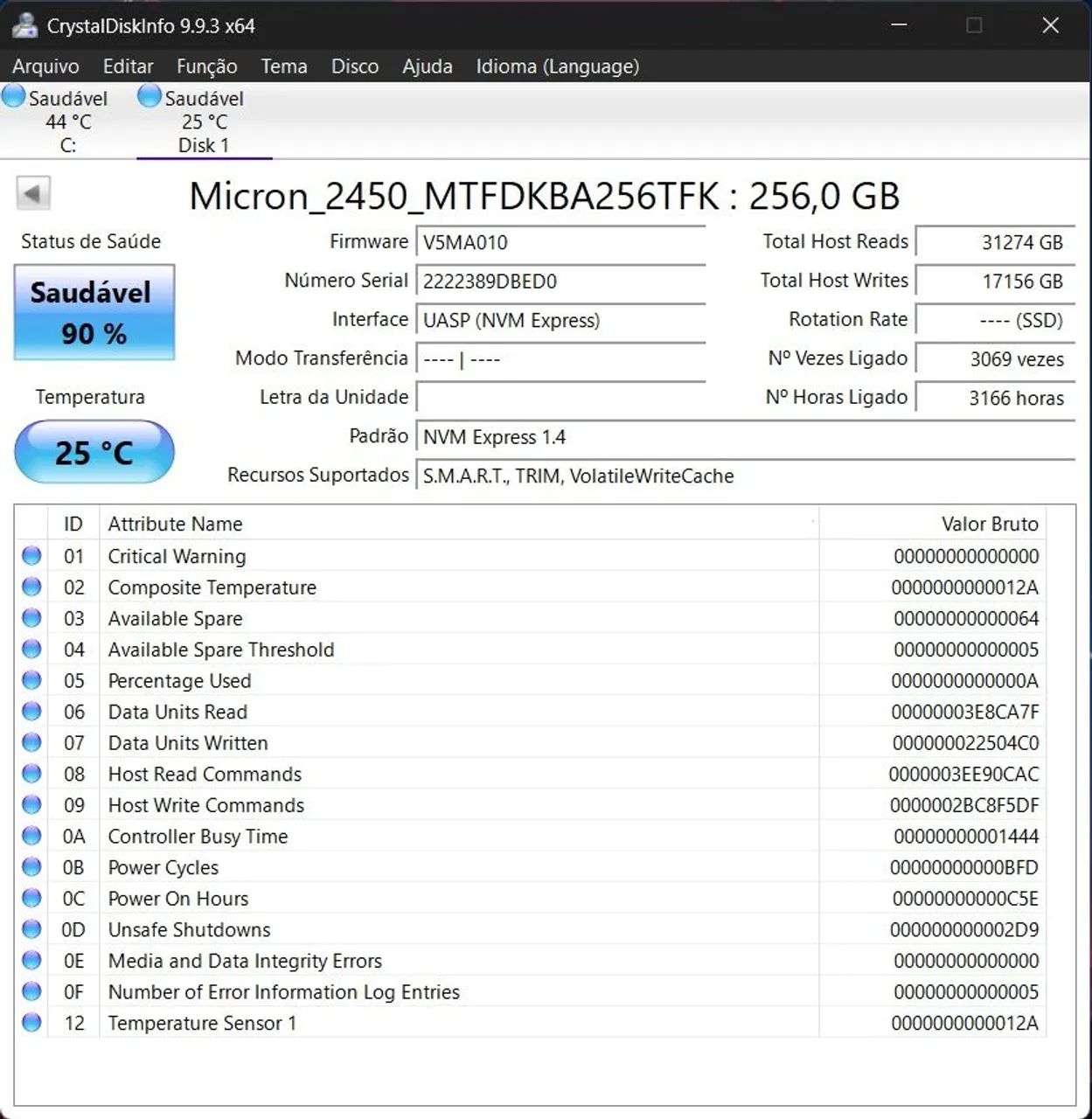Click the Nº Vezes Ligado value 3069 vezes
The width and height of the screenshot is (1092, 1119).
click(996, 359)
